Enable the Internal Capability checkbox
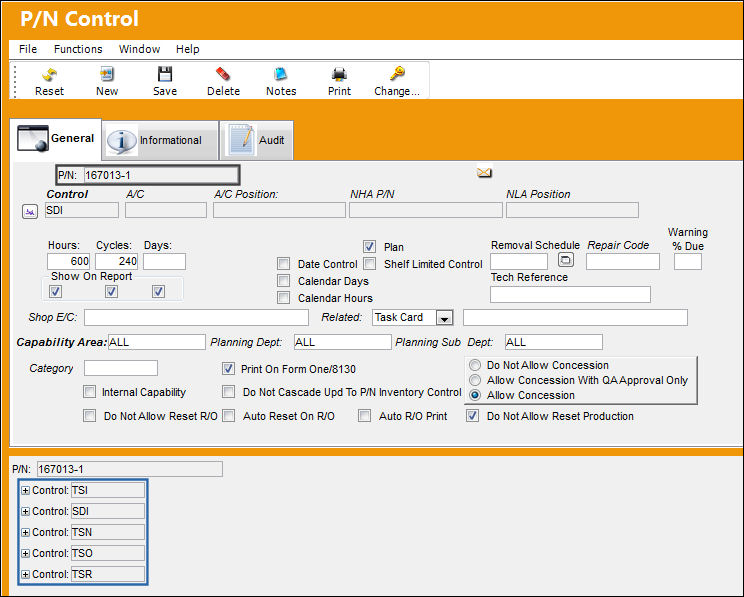744x597 pixels. 89,392
